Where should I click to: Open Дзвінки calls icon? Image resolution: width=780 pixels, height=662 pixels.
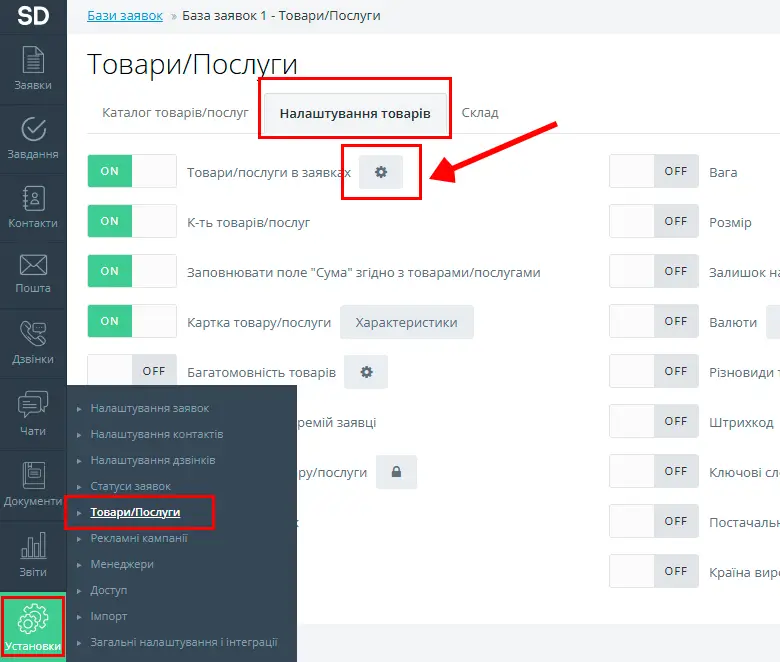(33, 343)
